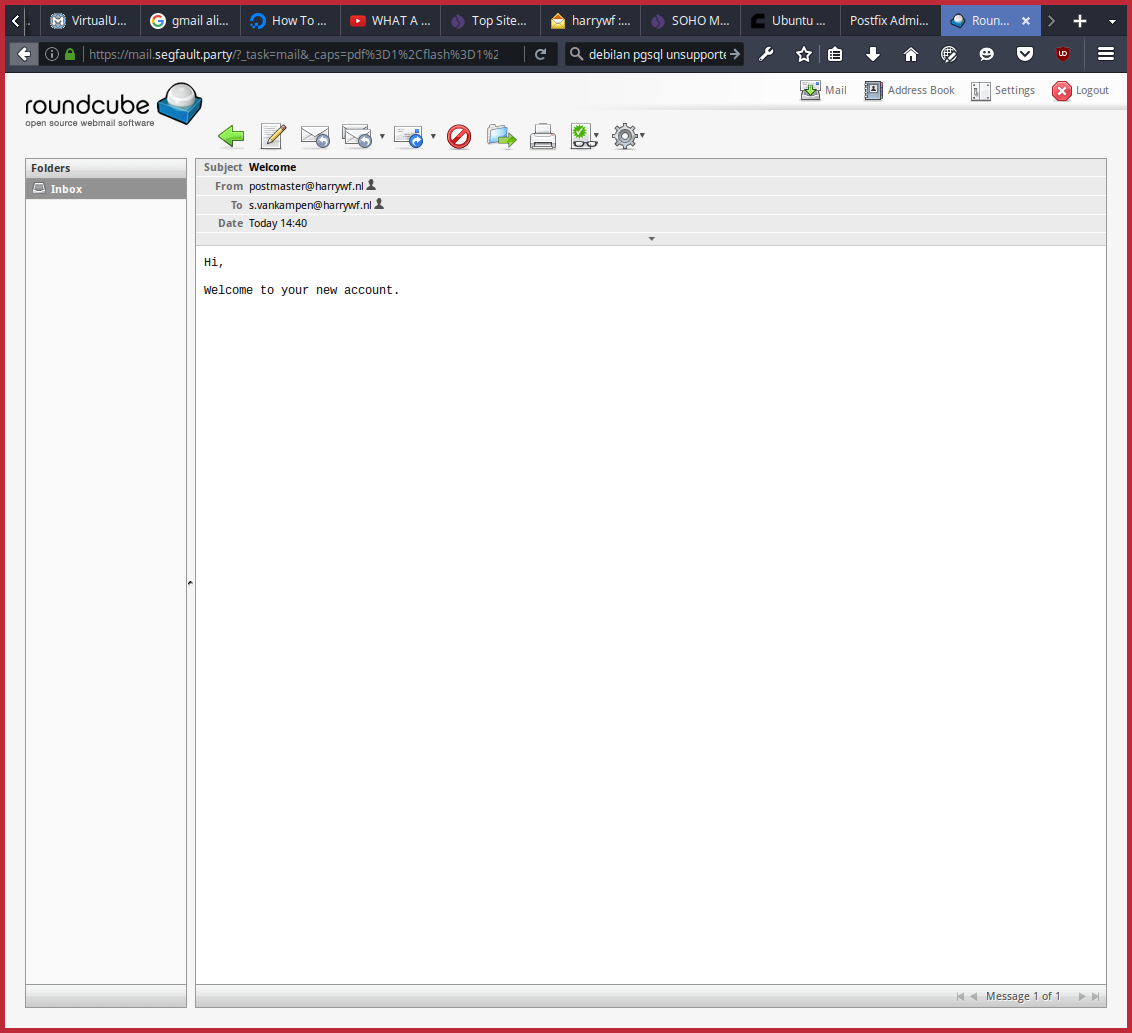The width and height of the screenshot is (1132, 1033).
Task: Expand the message headers with the small arrow
Action: pos(651,239)
